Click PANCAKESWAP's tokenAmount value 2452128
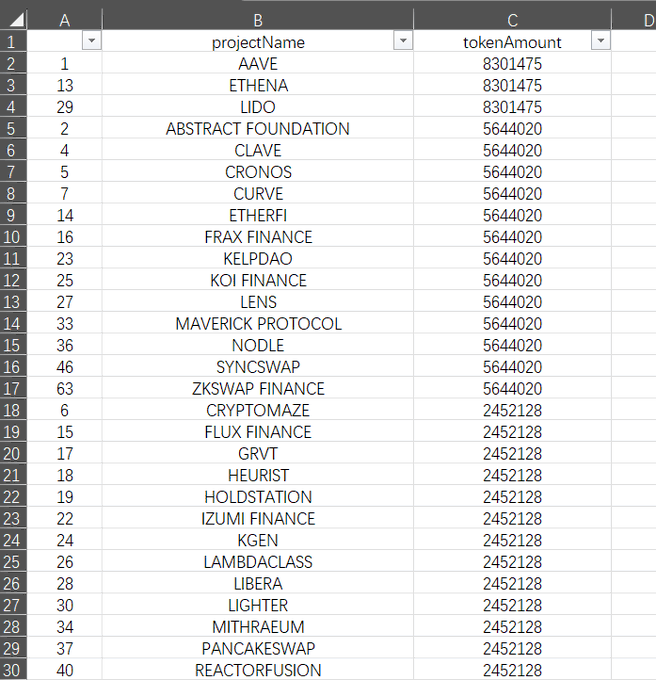 (x=512, y=649)
